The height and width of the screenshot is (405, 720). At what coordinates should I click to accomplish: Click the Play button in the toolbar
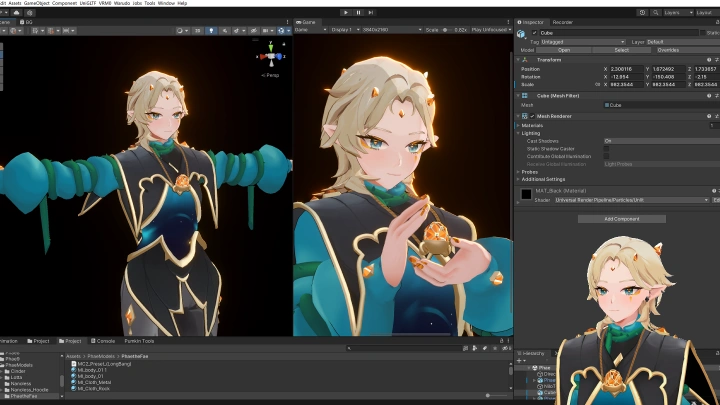click(x=346, y=13)
